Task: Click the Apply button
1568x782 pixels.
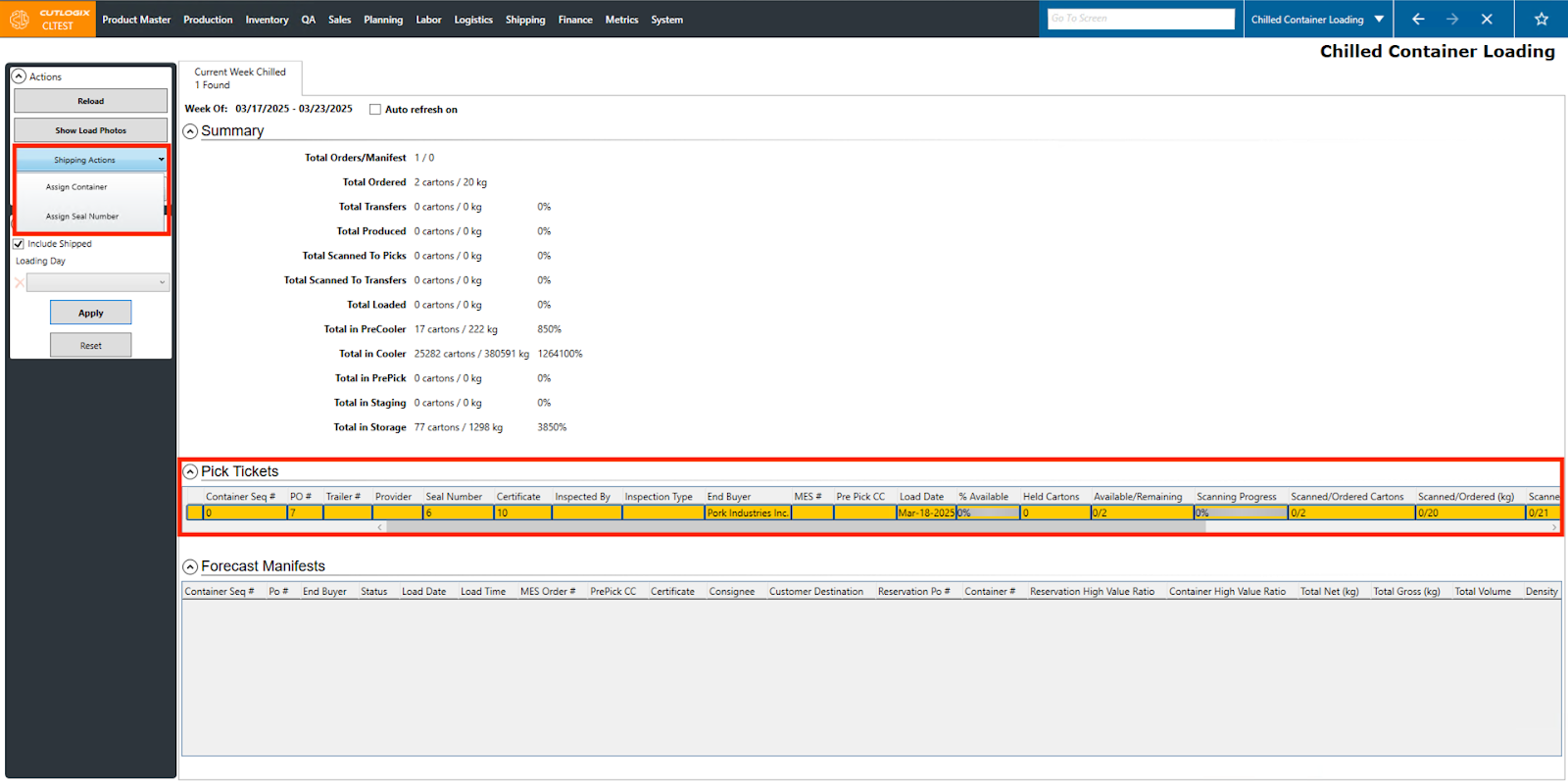Action: [90, 313]
